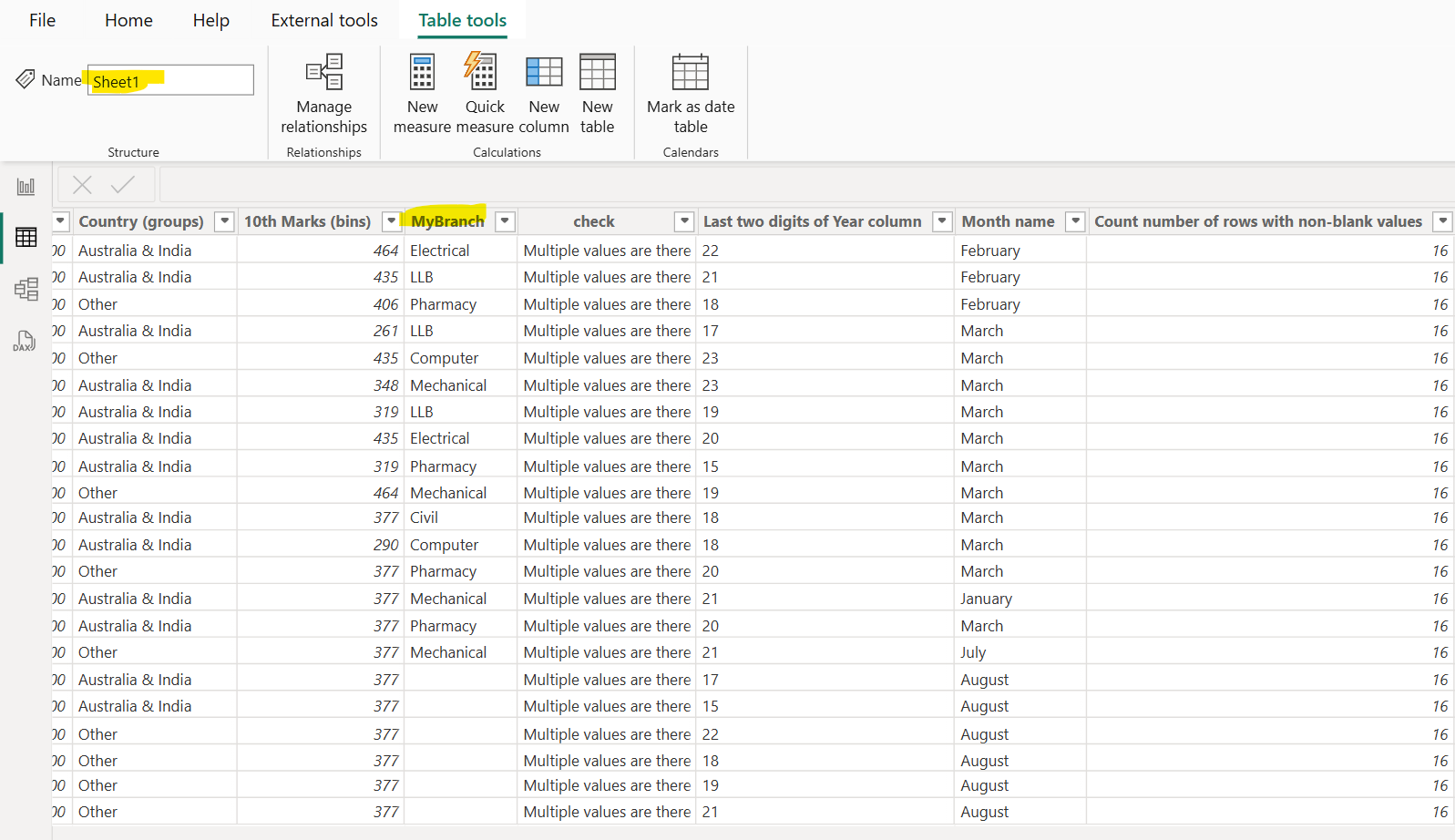This screenshot has width=1455, height=840.
Task: Open Month name column filter arrow
Action: (1076, 221)
